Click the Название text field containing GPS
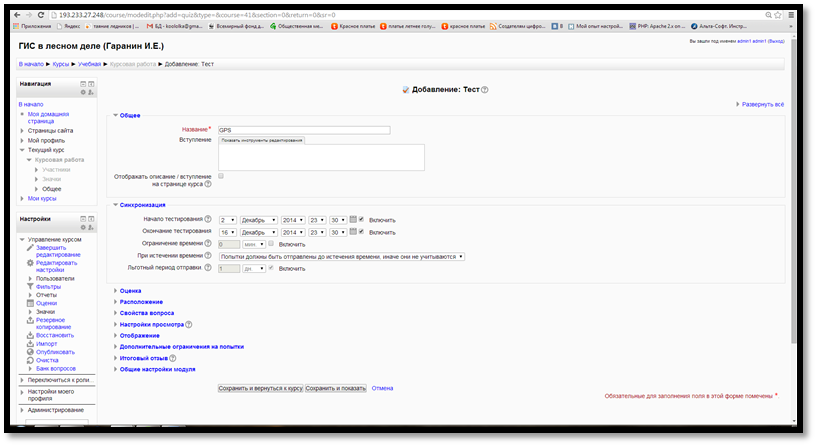 [x=304, y=130]
